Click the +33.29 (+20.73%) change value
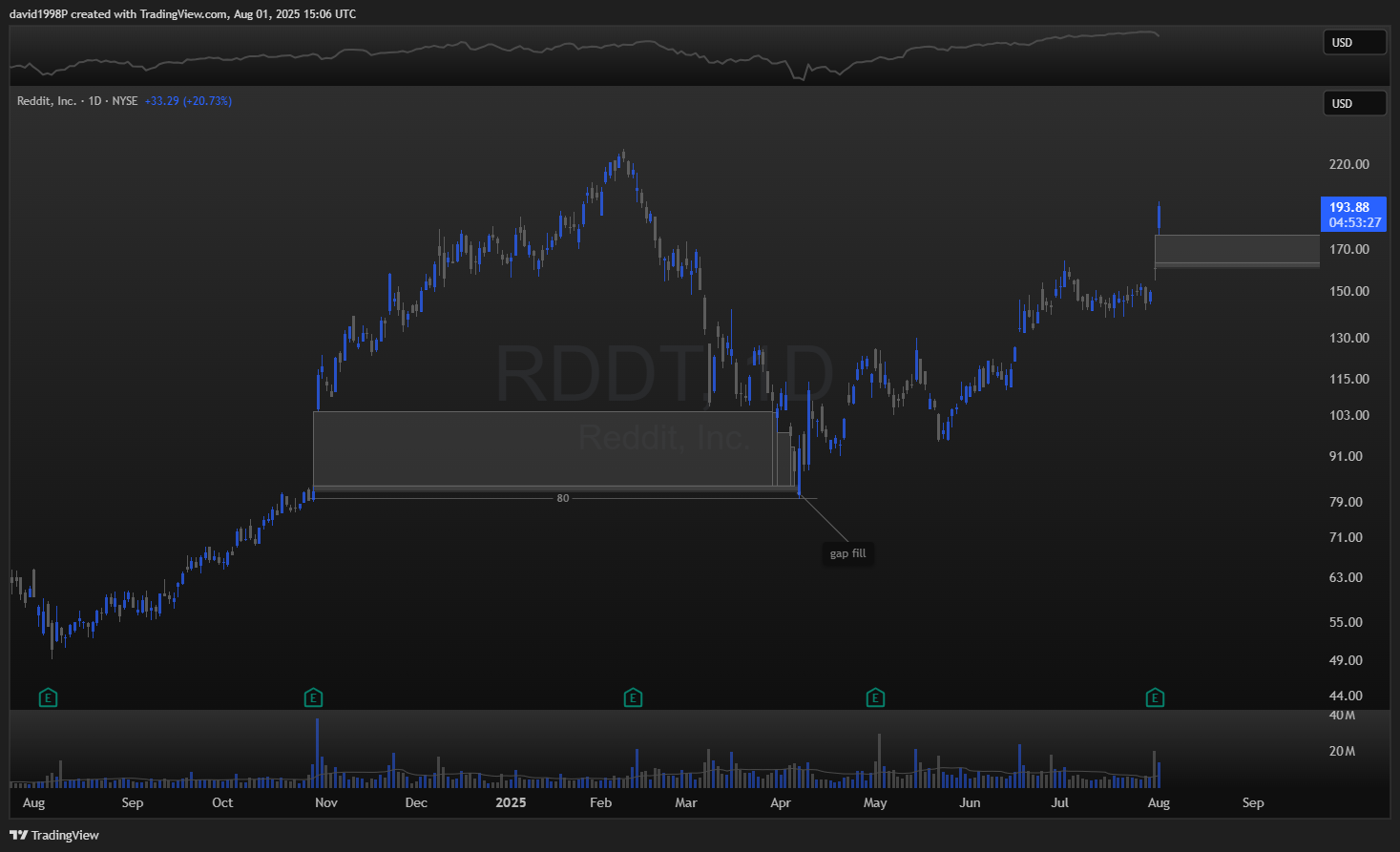The height and width of the screenshot is (852, 1400). pos(188,101)
